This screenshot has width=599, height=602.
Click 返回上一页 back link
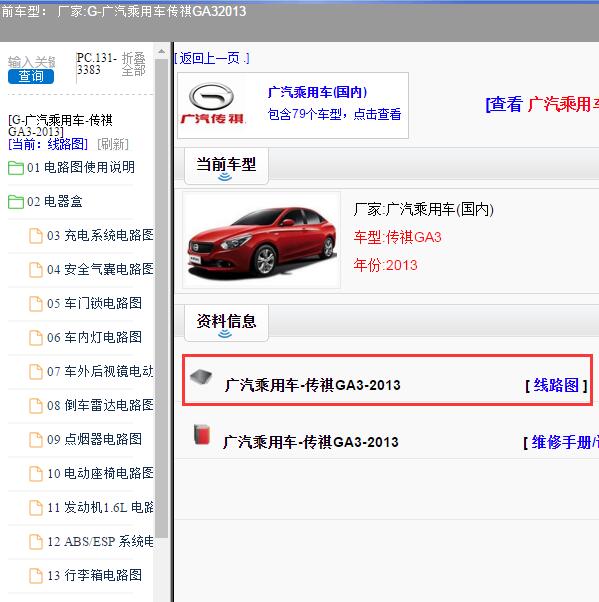(x=212, y=58)
